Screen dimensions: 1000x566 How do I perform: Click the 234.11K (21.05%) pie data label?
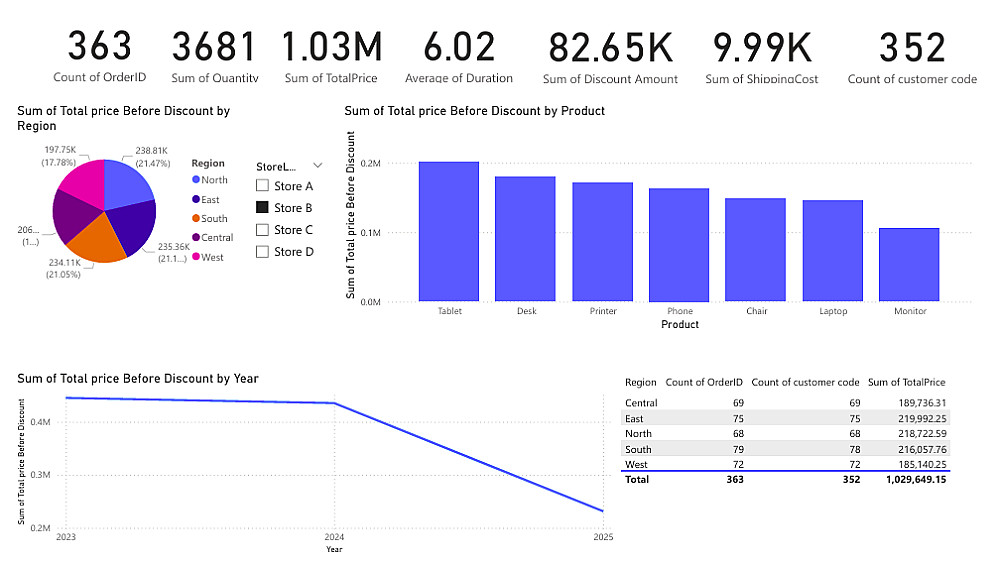pyautogui.click(x=64, y=268)
